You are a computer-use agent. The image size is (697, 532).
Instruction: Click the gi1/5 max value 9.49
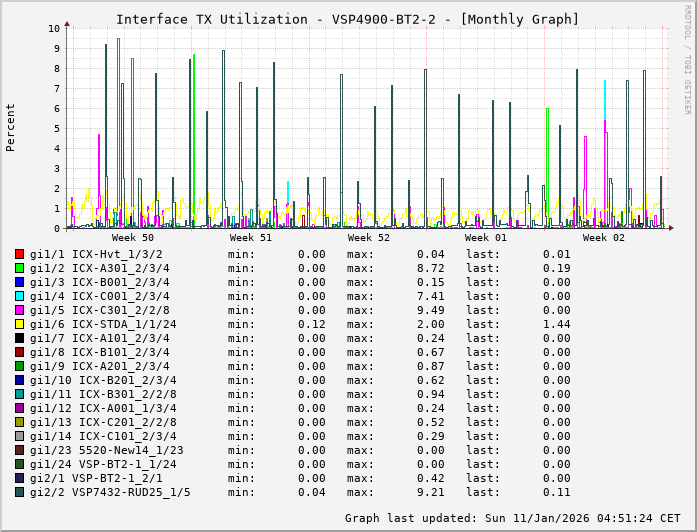[431, 310]
